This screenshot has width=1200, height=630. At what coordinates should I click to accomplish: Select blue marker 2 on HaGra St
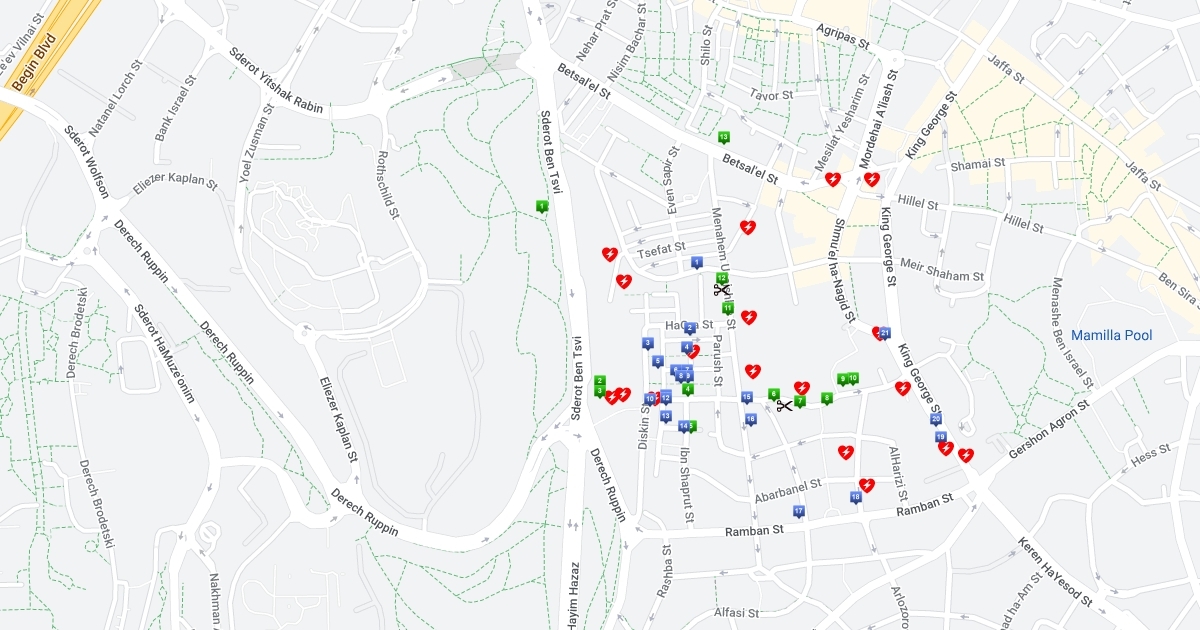pos(690,328)
